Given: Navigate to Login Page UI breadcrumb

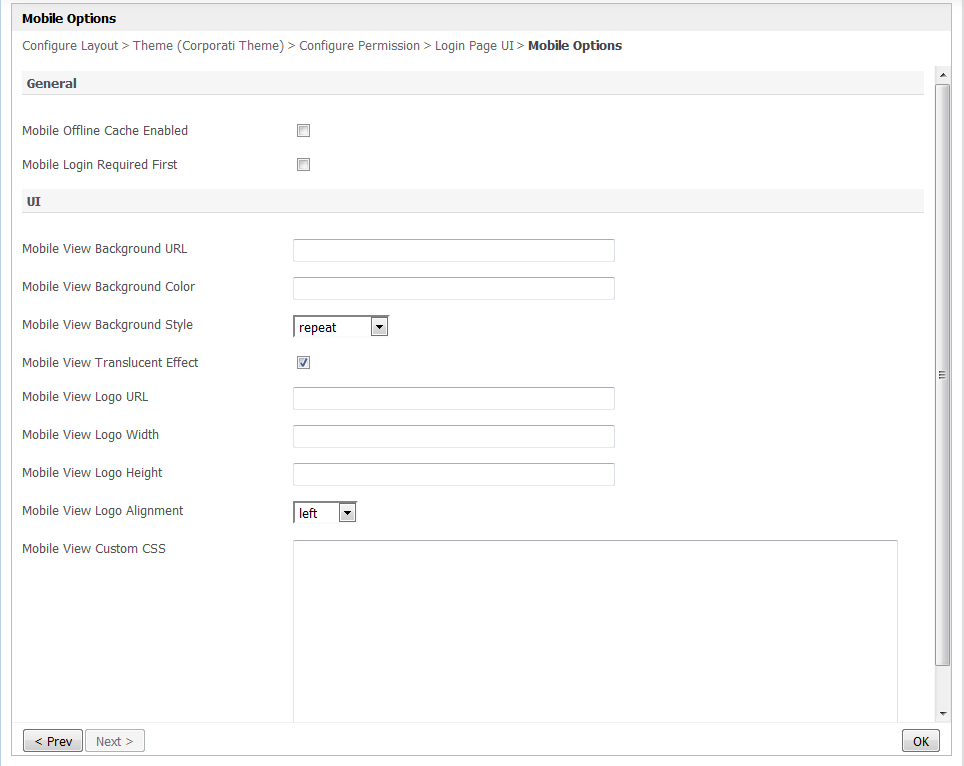Looking at the screenshot, I should click(x=473, y=46).
